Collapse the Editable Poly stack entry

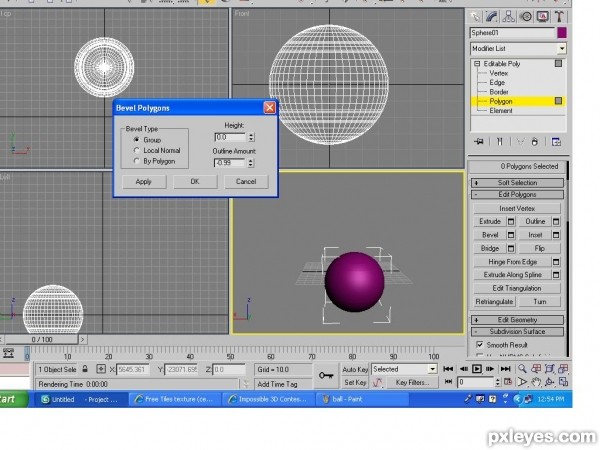pos(477,64)
